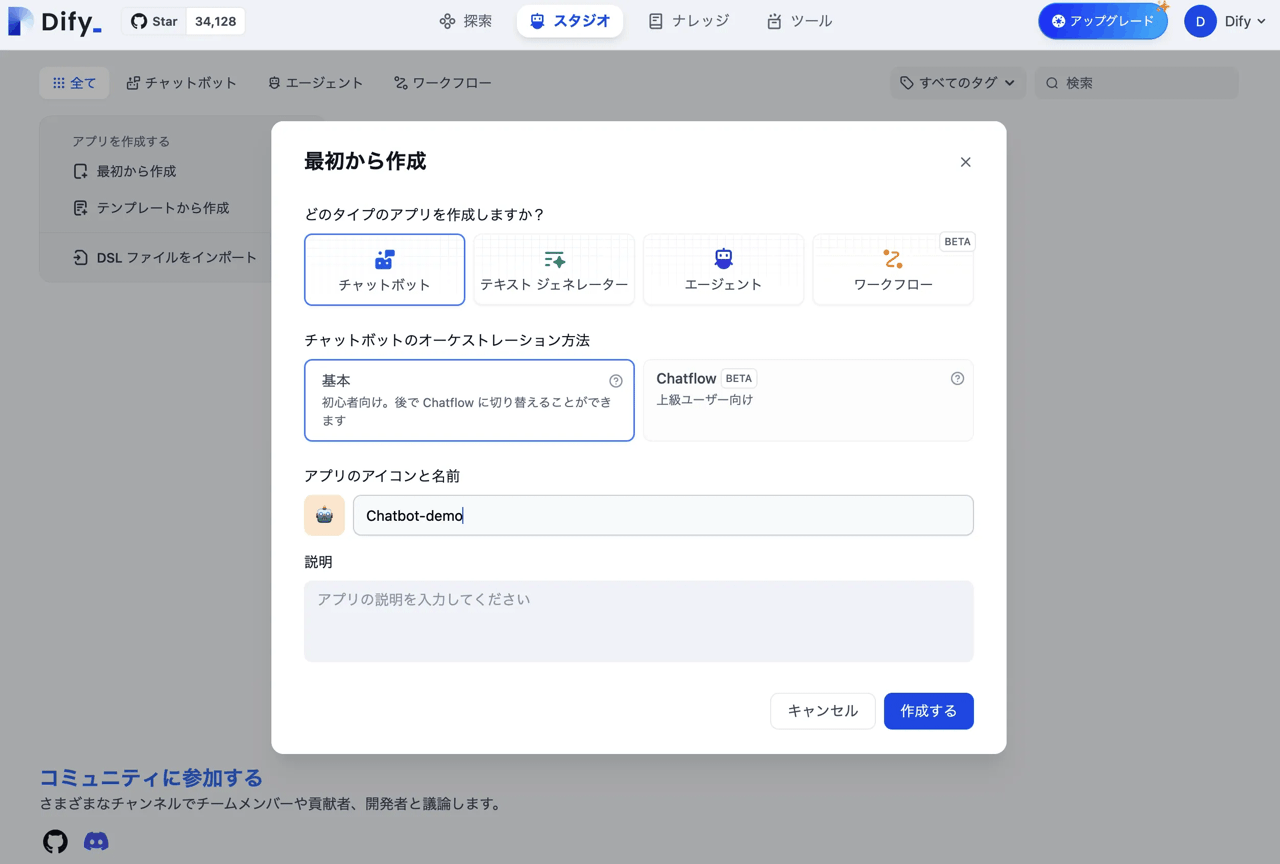Image resolution: width=1280 pixels, height=864 pixels.
Task: Click the チャットボット card icon in dialog
Action: coord(385,259)
